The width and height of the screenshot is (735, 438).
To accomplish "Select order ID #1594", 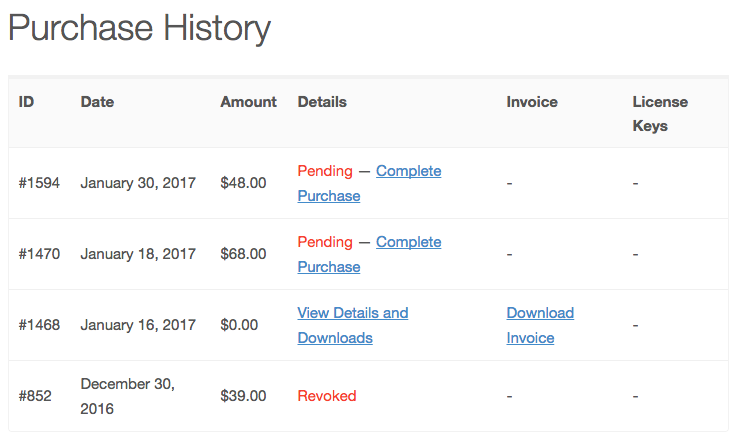I will pyautogui.click(x=39, y=183).
